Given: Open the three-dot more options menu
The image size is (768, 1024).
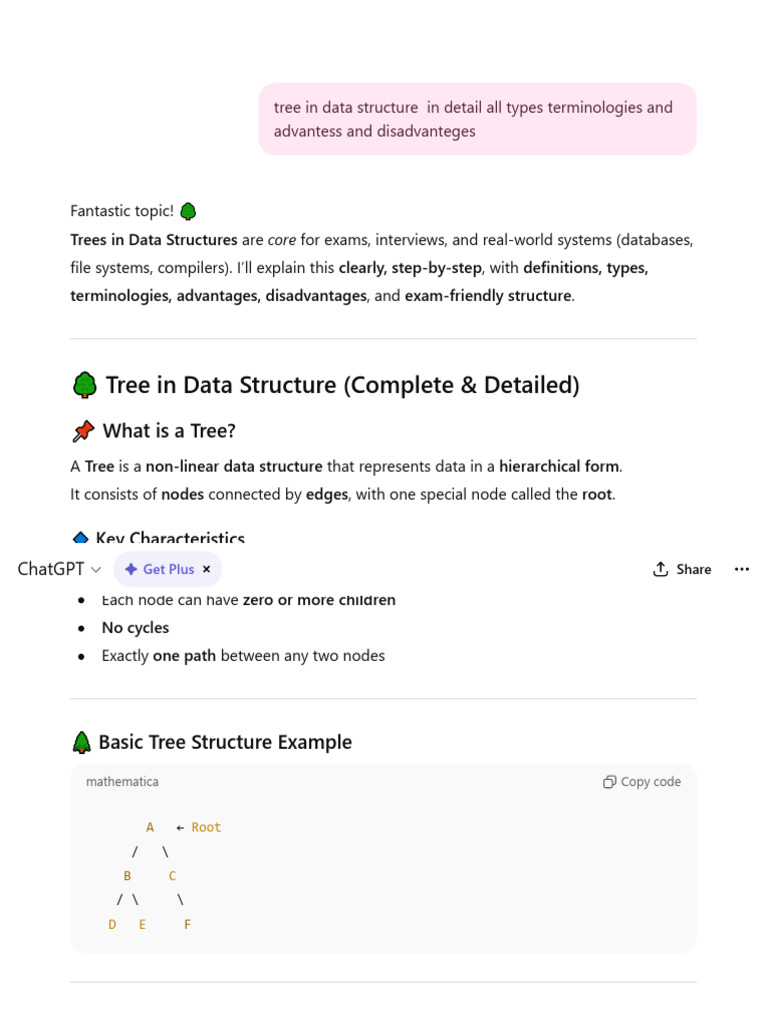Looking at the screenshot, I should click(x=742, y=569).
